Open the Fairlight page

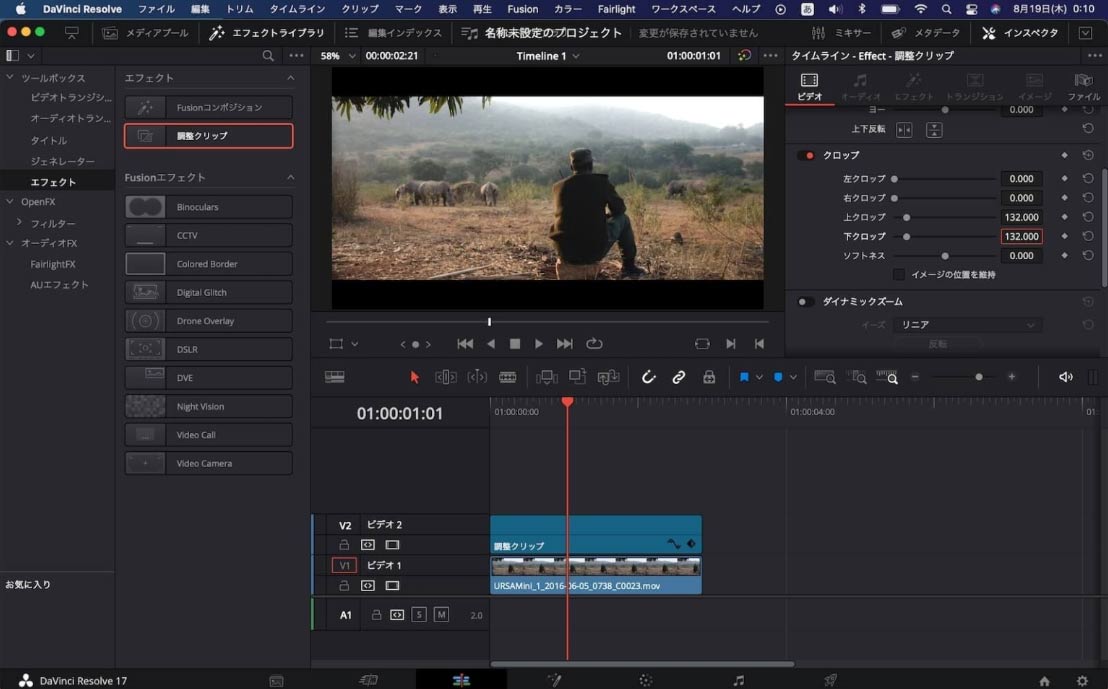pos(737,679)
